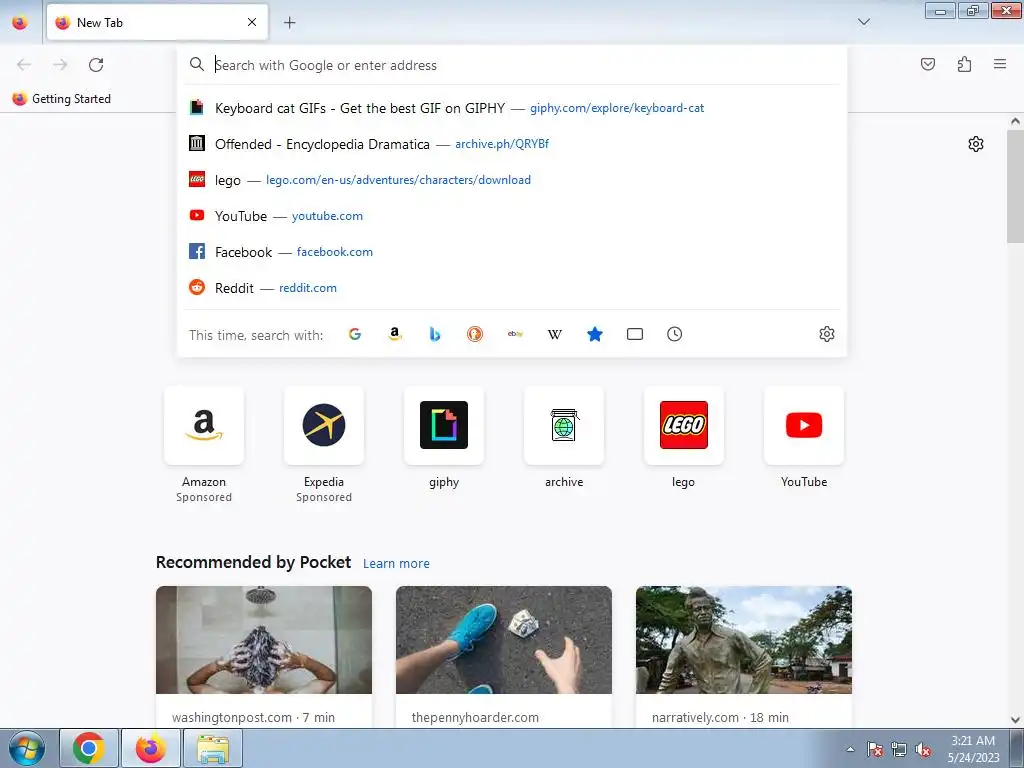Go forward one page
Viewport: 1024px width, 768px height.
coord(60,65)
